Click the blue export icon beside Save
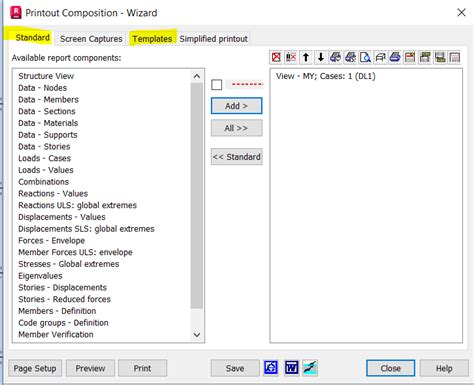The height and width of the screenshot is (385, 474). (x=271, y=368)
